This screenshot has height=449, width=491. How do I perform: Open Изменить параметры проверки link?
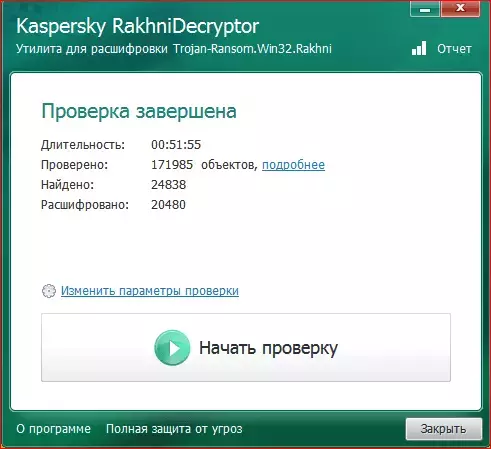150,291
